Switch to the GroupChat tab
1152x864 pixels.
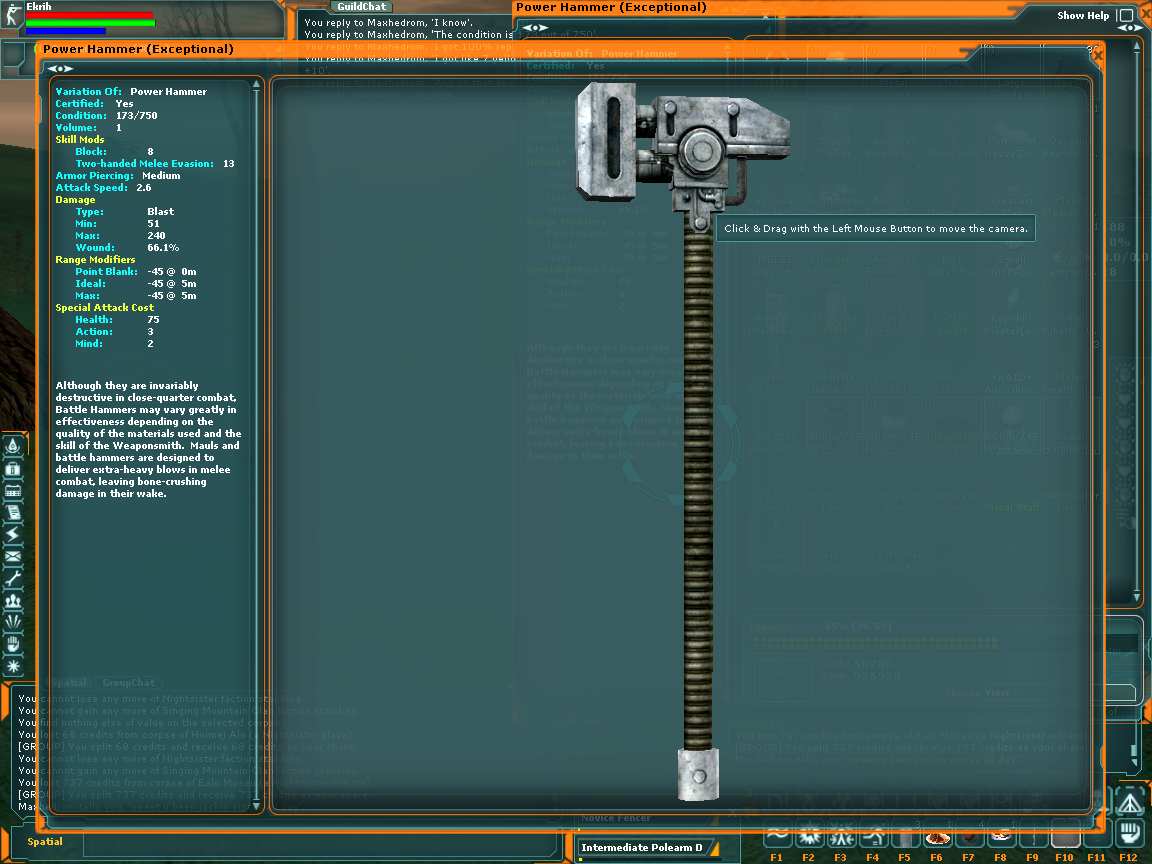[129, 683]
